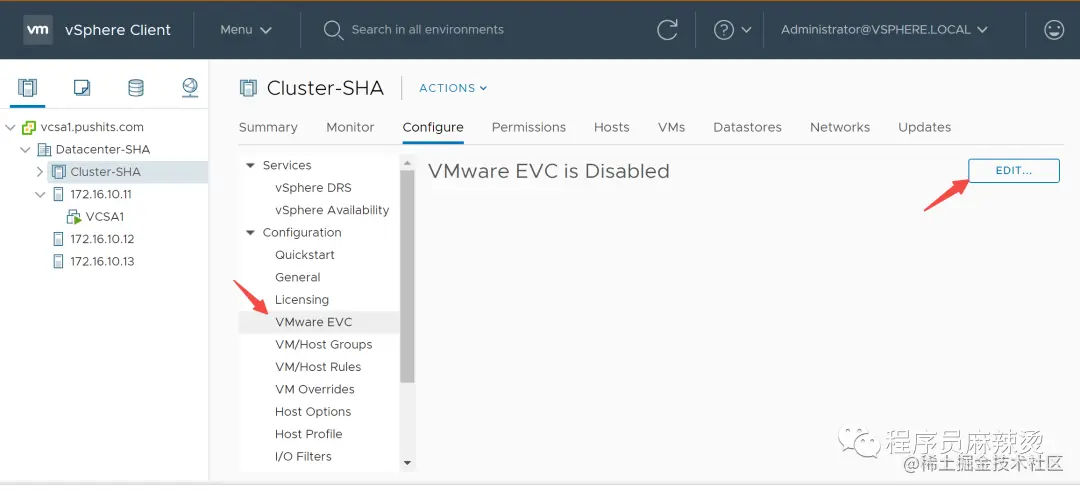
Task: Open the Hosts tab
Action: point(612,127)
